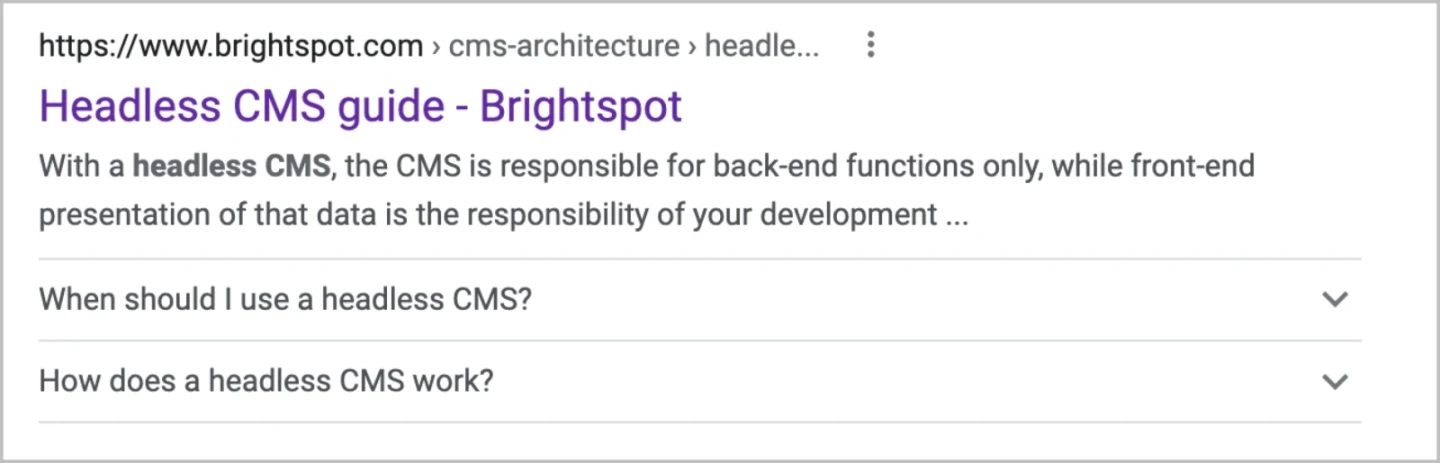Click the trailing ellipsis after "development"
The image size is (1440, 463).
click(x=956, y=216)
